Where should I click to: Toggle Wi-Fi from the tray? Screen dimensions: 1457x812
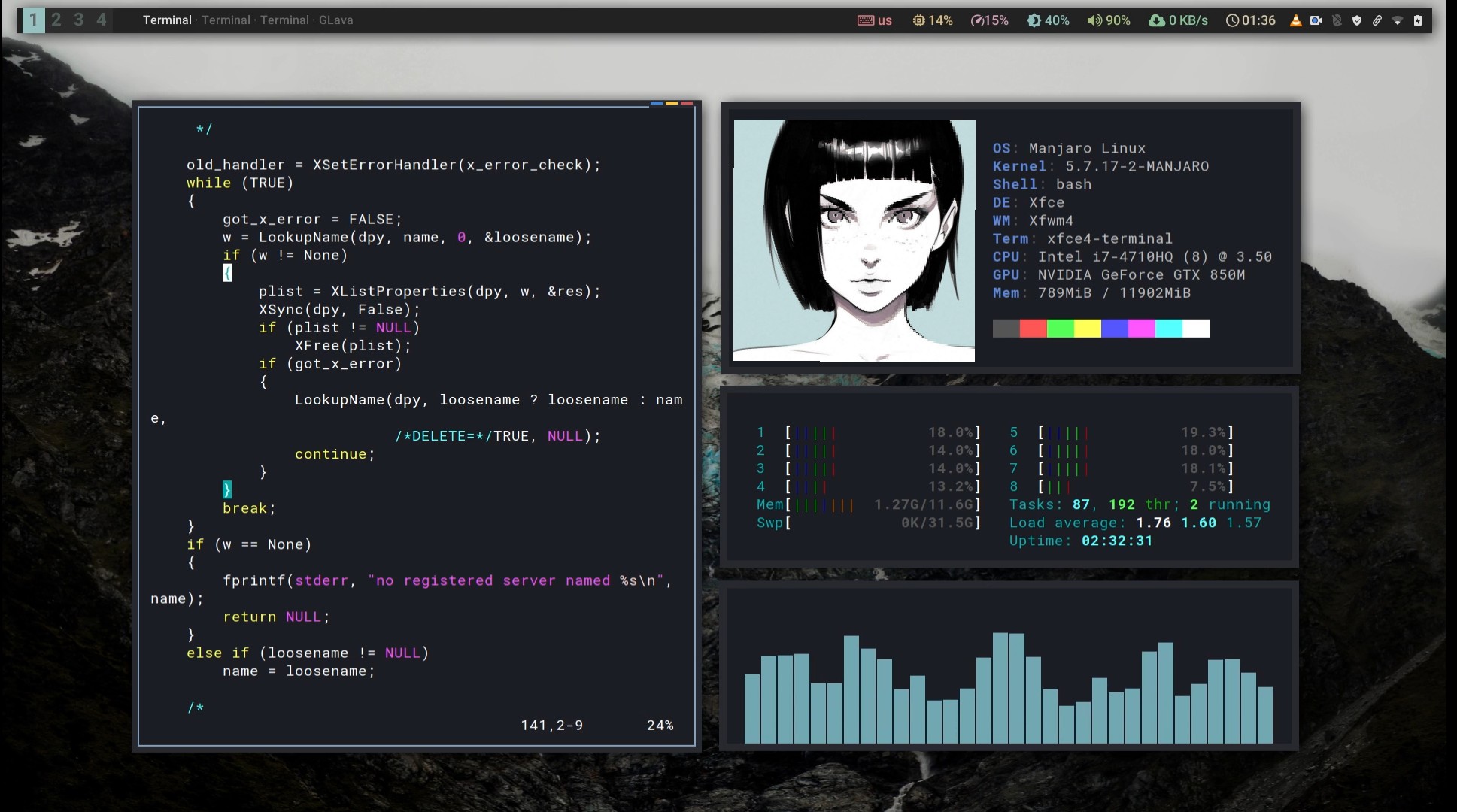pos(1398,20)
